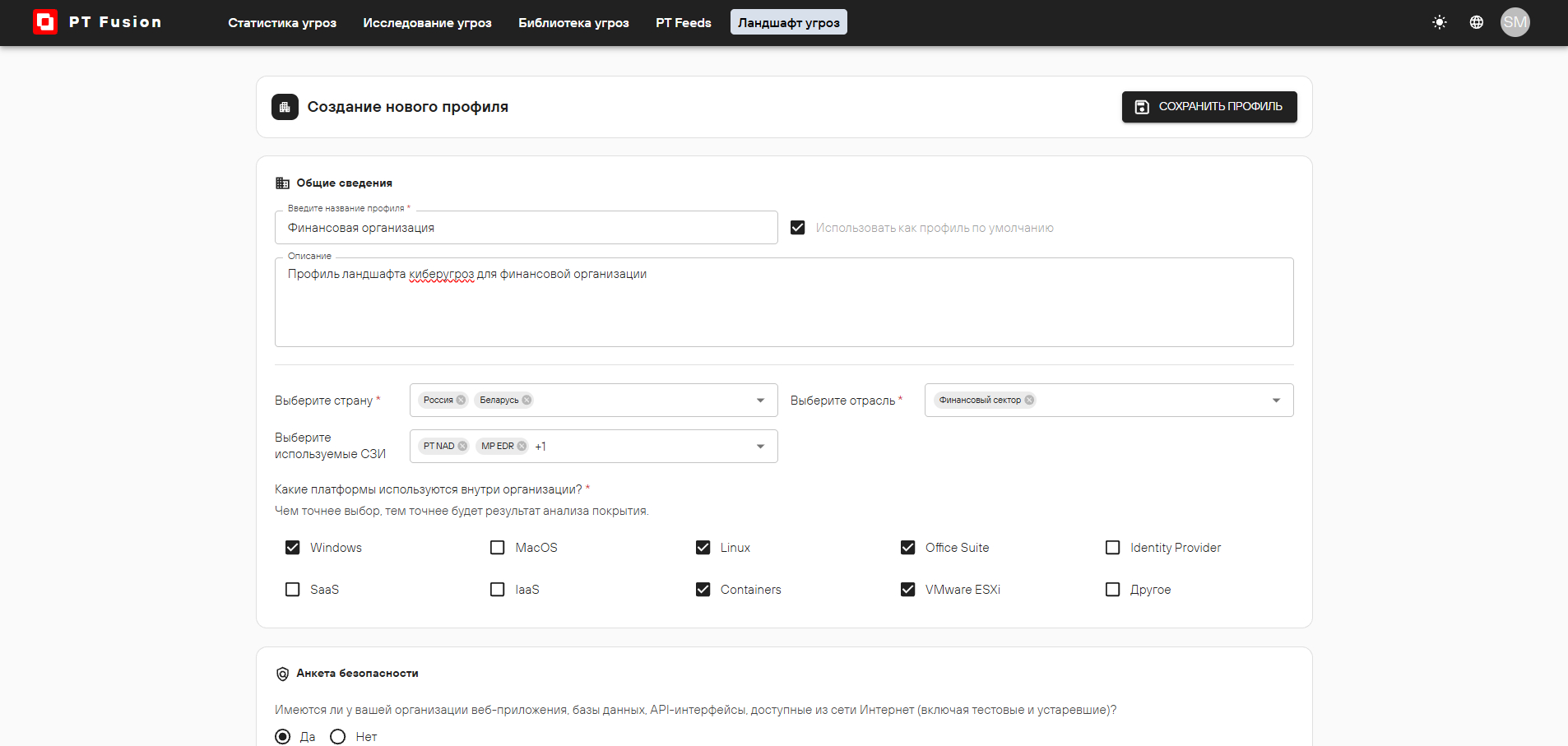Click inside the industry selection field
The image size is (1568, 746).
click(x=1109, y=401)
